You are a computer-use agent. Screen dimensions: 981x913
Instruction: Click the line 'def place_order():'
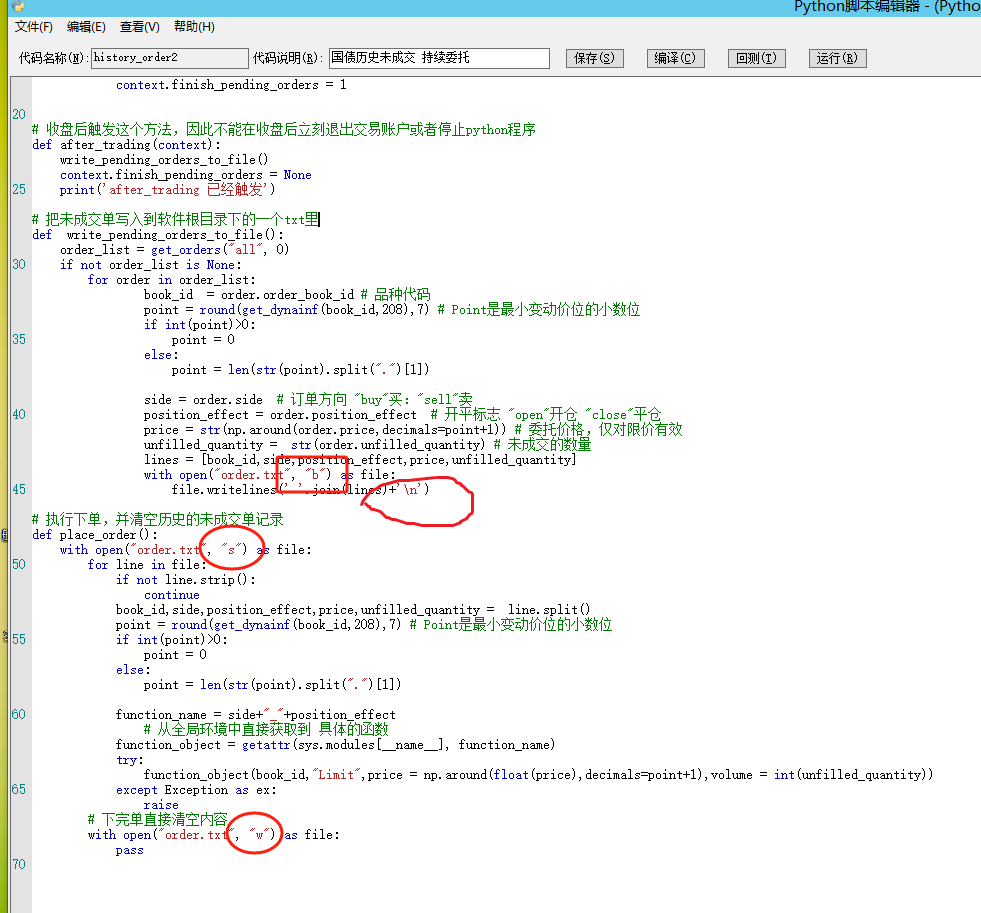coord(94,535)
